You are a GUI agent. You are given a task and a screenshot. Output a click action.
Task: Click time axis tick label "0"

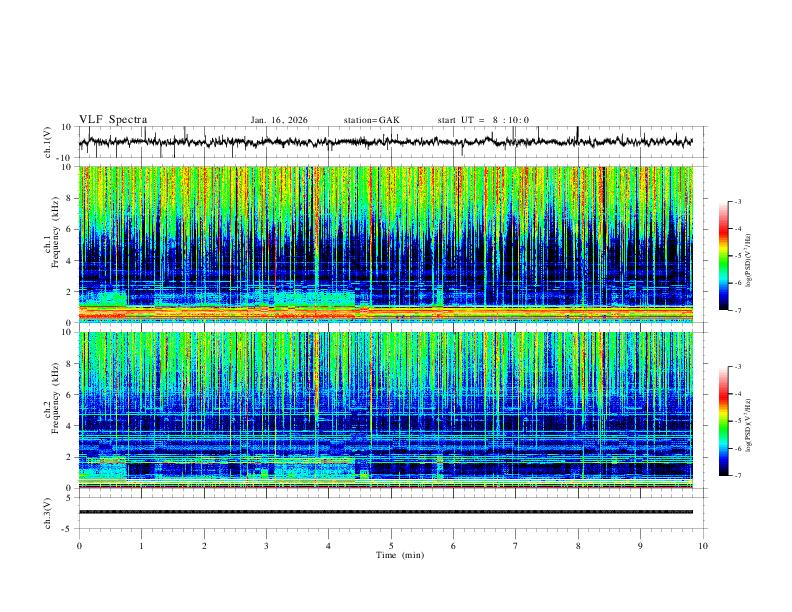79,546
